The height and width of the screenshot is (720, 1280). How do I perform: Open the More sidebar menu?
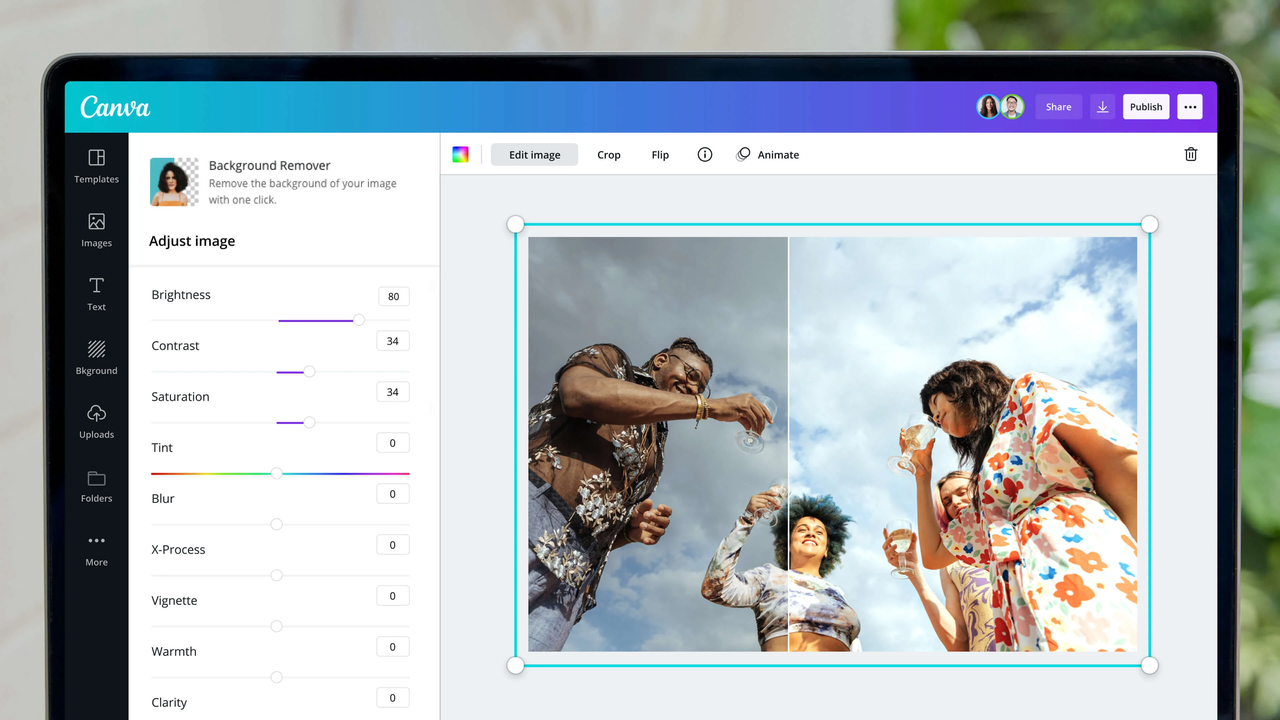click(96, 549)
